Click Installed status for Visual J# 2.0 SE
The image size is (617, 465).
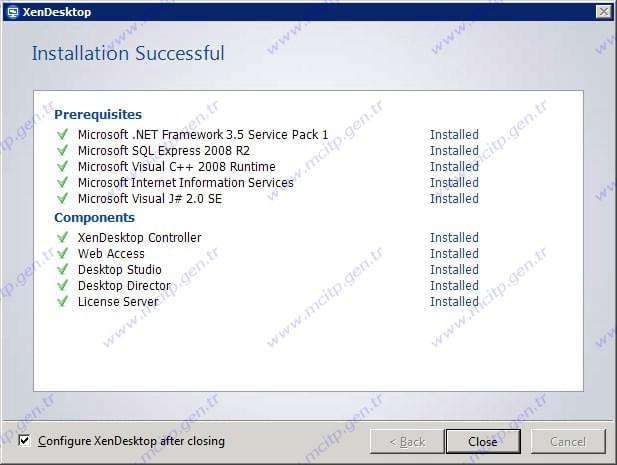tap(454, 199)
